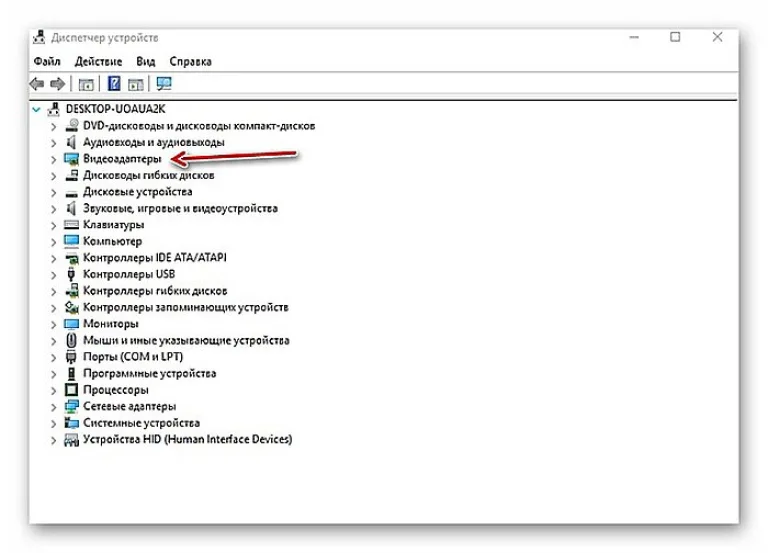Click the Устройства HID icon
This screenshot has height=553, width=768.
click(72, 440)
